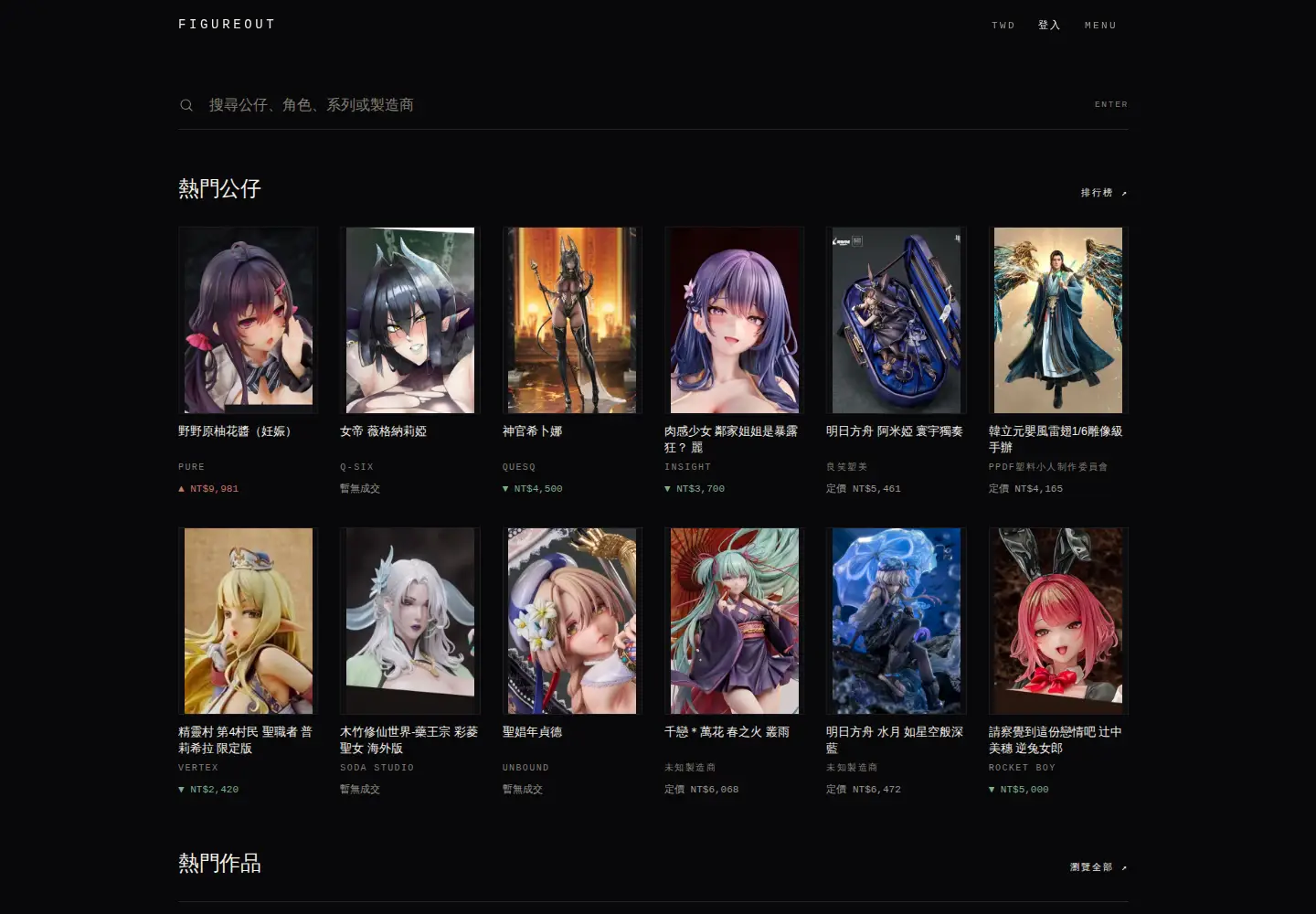Open the 女帝 薇格納莉婭 figure thumbnail
The image size is (1316, 914).
[x=410, y=320]
